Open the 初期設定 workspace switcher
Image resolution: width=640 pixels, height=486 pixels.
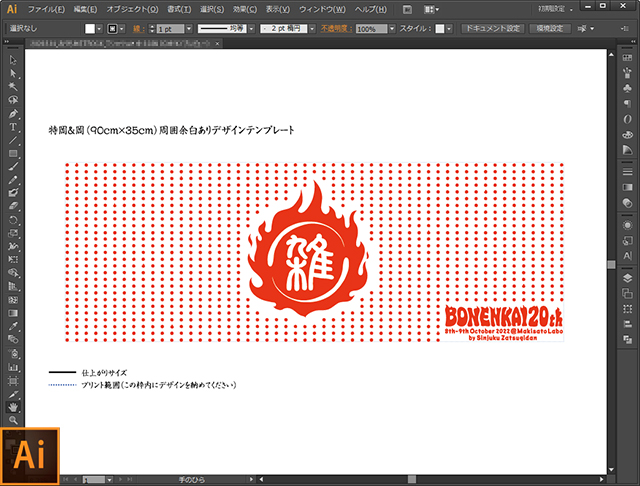tap(556, 9)
